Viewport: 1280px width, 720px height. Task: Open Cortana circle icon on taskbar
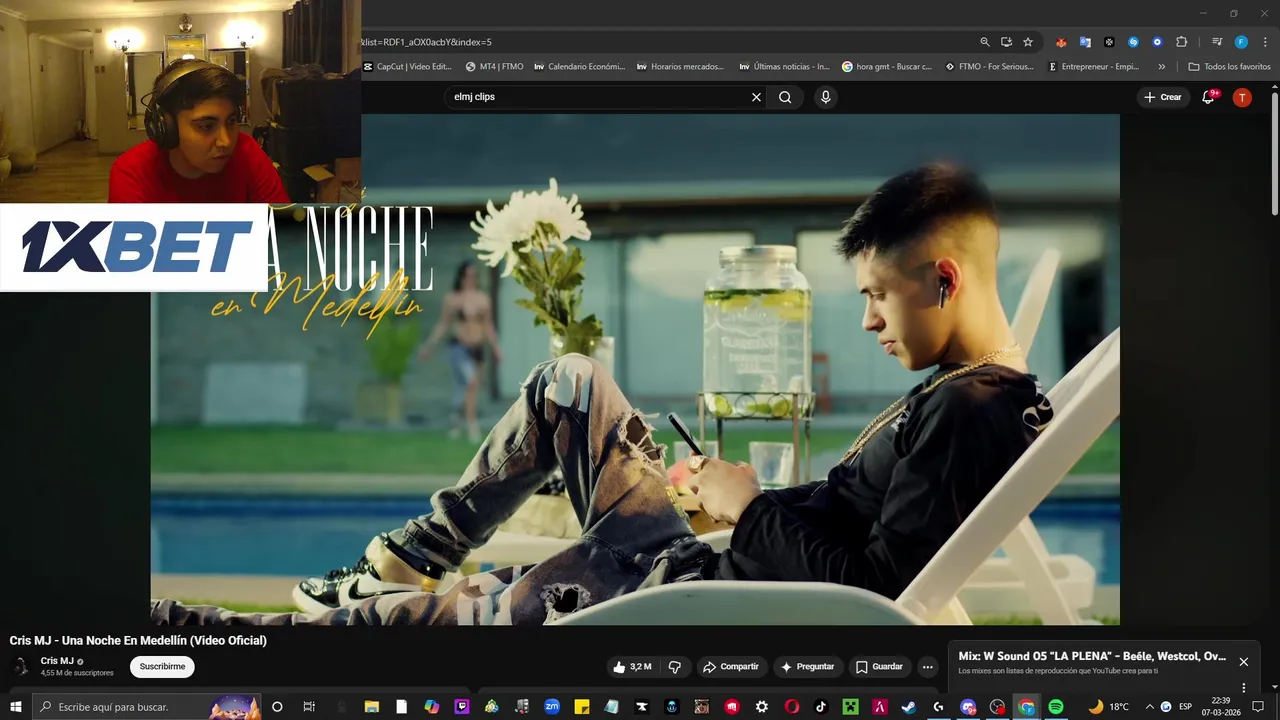point(277,707)
